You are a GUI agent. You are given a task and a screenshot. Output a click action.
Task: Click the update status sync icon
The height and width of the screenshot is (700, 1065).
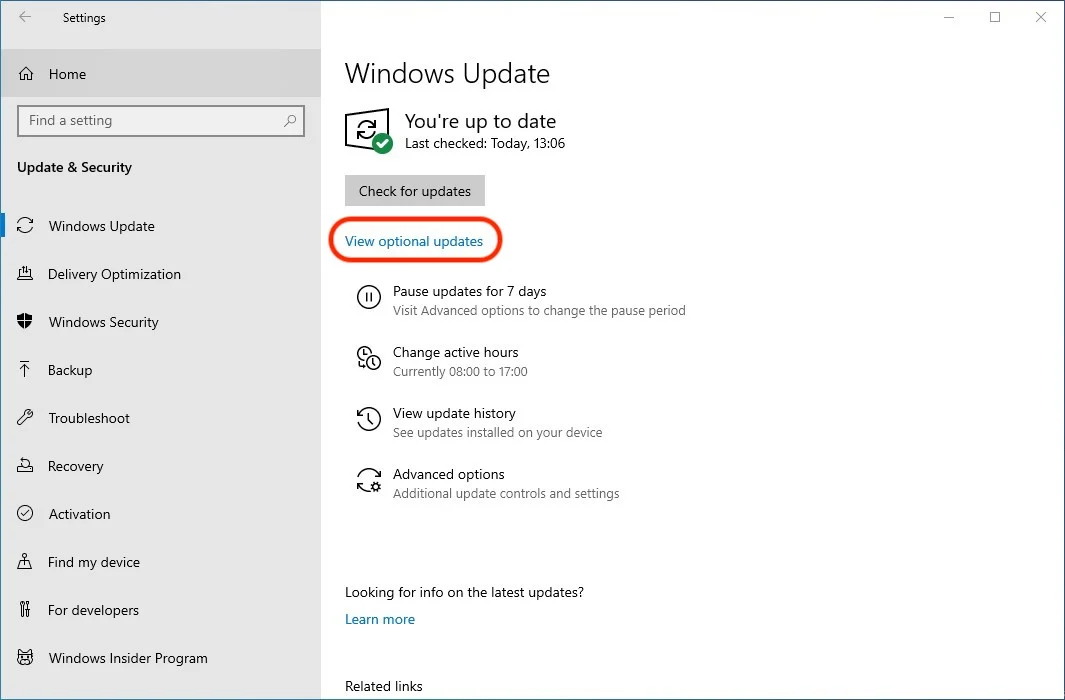367,131
